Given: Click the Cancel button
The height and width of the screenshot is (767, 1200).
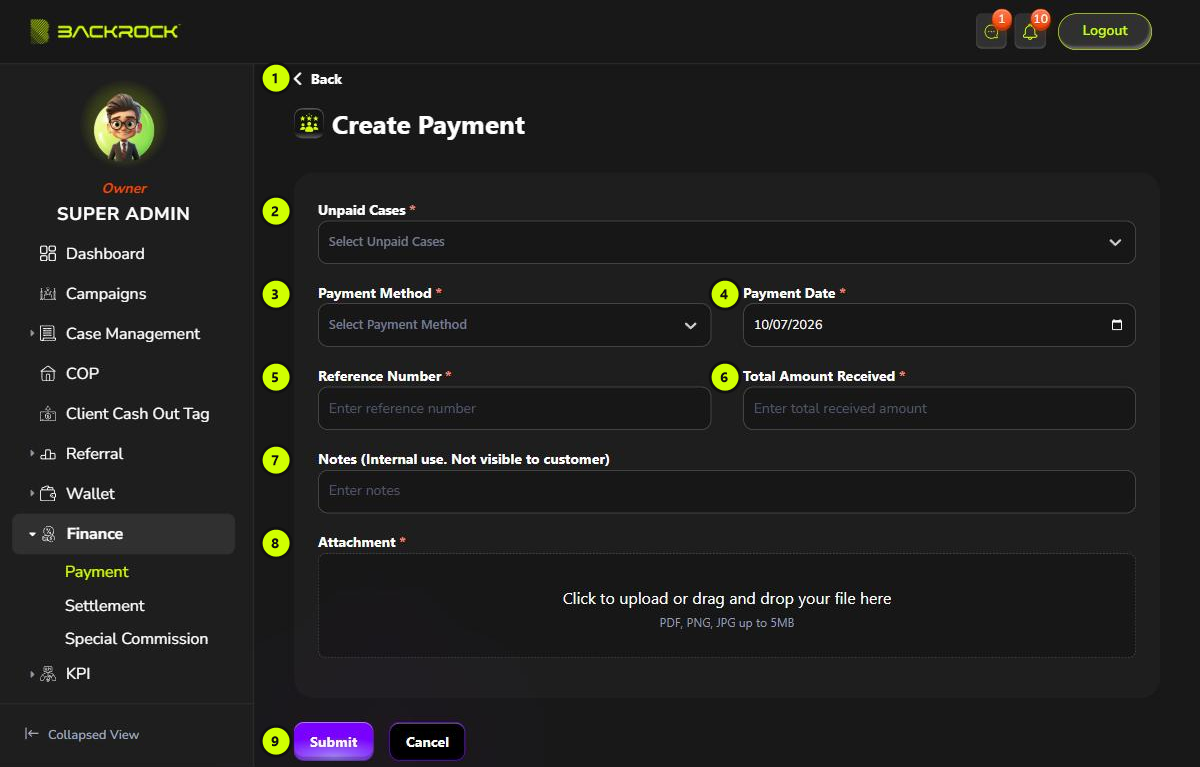Looking at the screenshot, I should (427, 742).
